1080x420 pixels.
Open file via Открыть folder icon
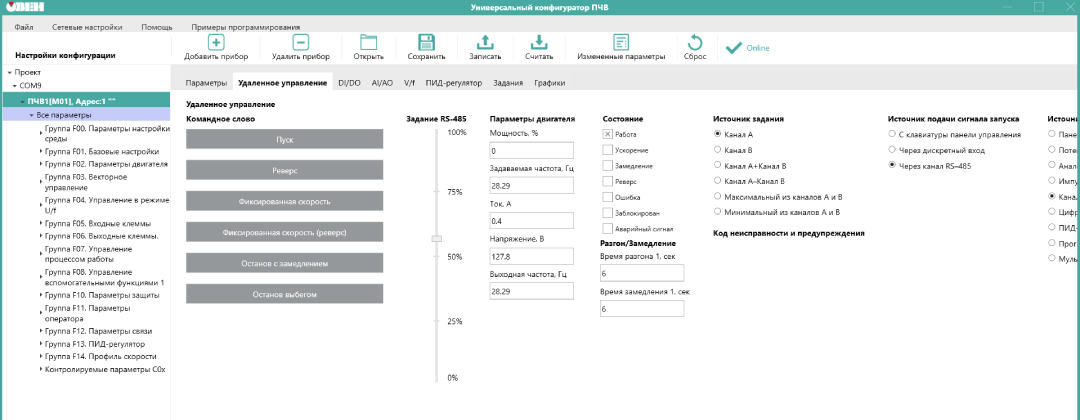coord(368,42)
